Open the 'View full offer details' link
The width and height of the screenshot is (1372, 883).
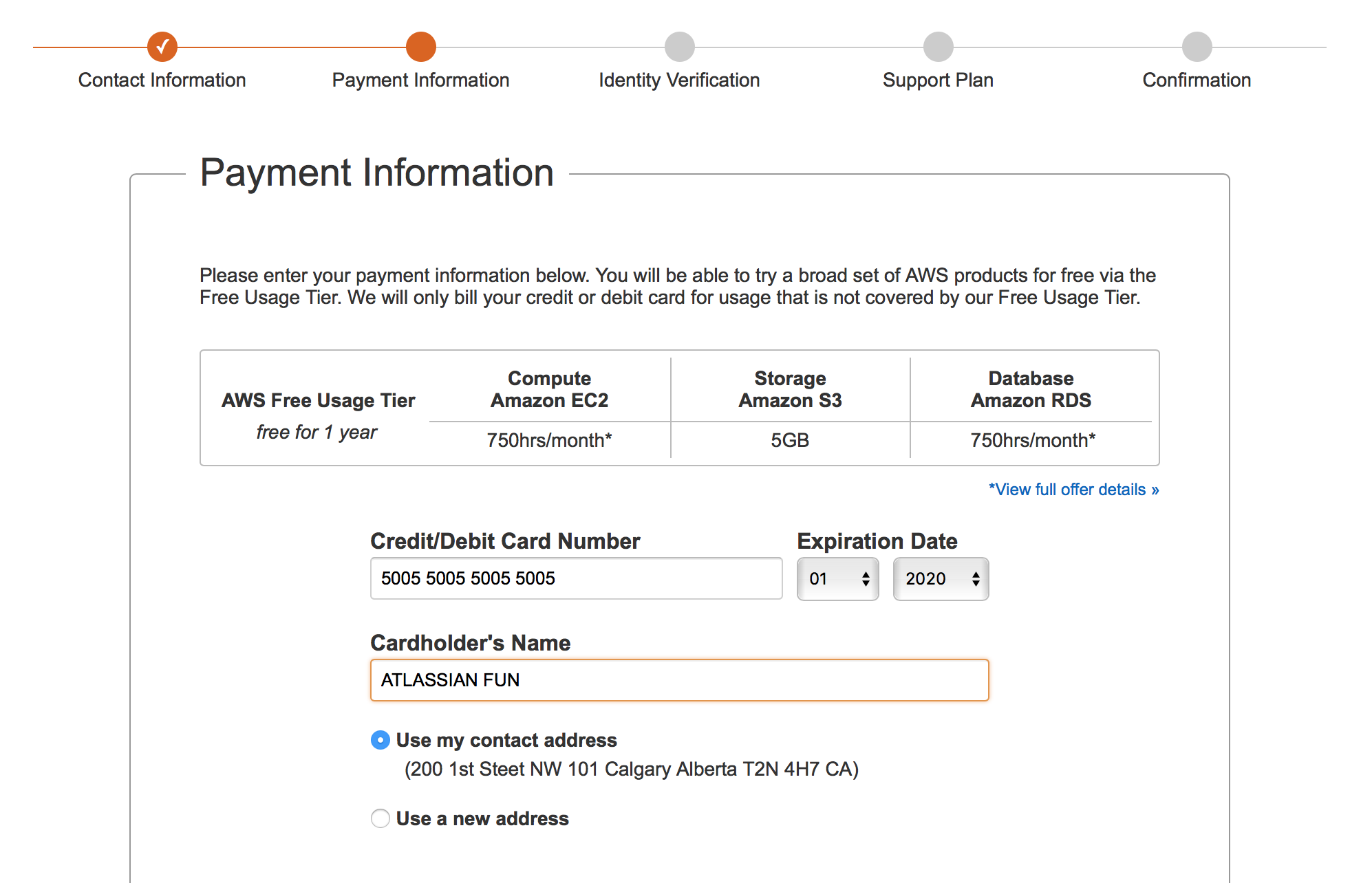1074,490
